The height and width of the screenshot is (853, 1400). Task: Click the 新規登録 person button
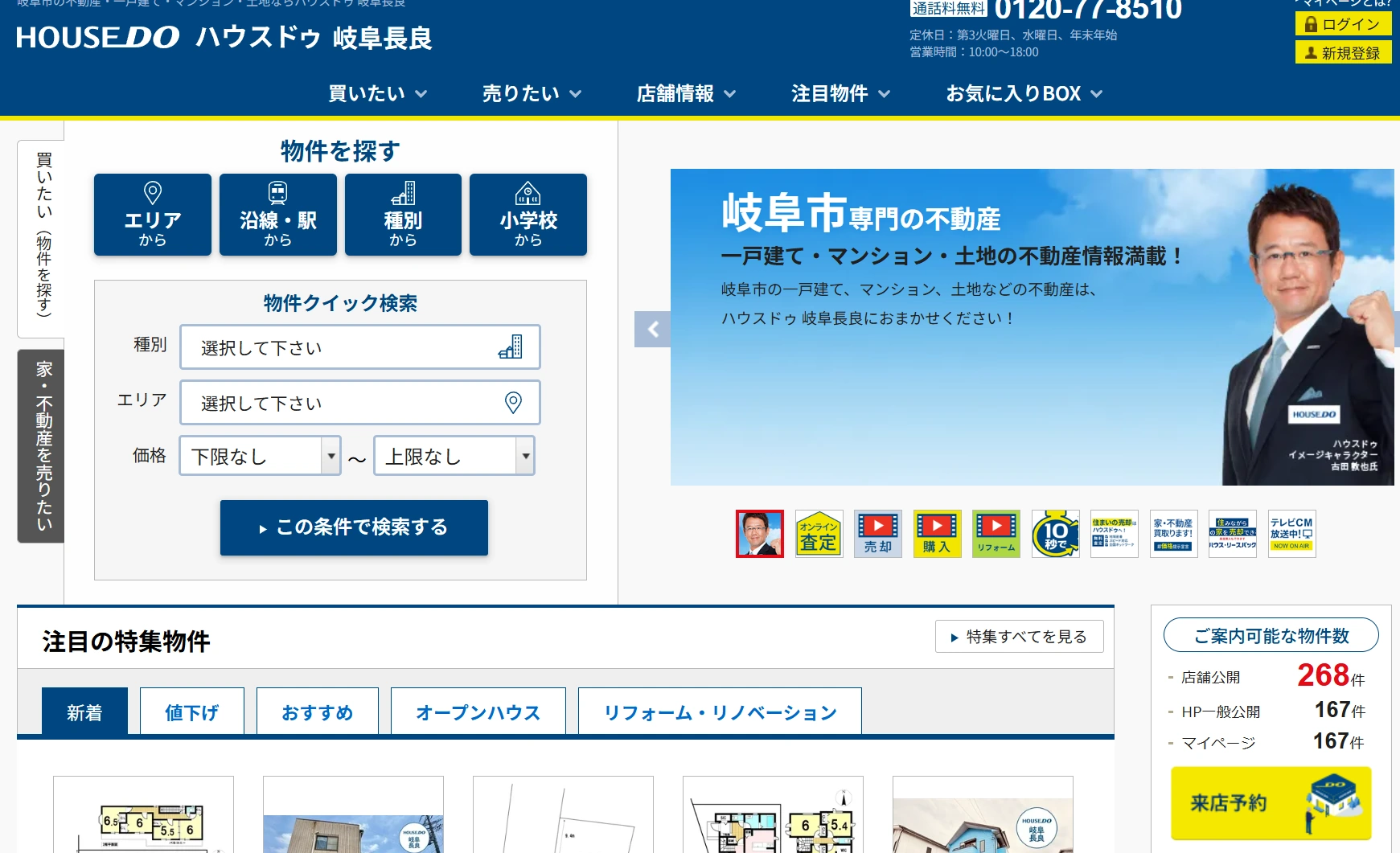[x=1343, y=53]
